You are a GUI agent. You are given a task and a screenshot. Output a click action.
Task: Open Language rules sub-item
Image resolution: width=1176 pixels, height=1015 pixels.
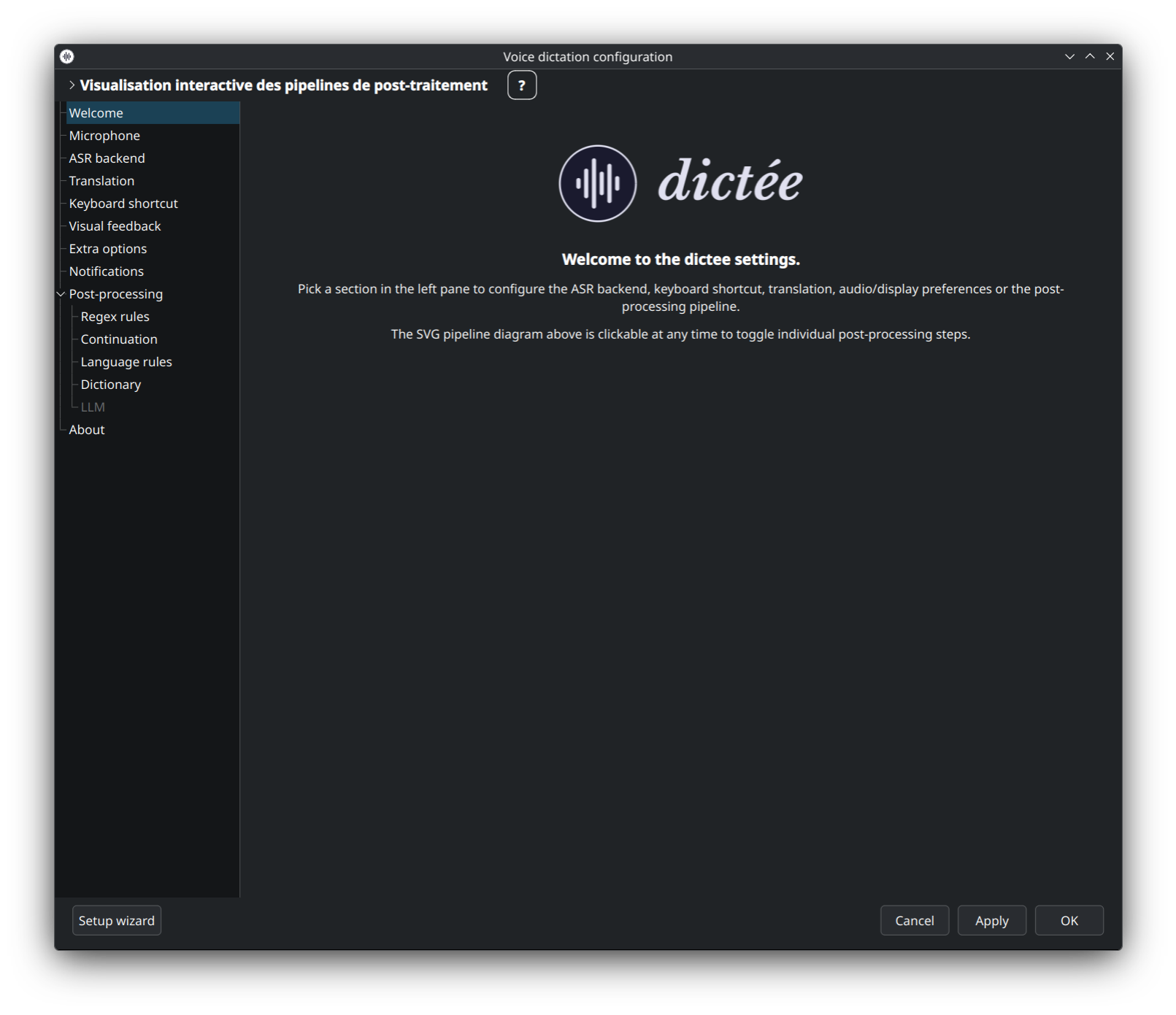(126, 362)
